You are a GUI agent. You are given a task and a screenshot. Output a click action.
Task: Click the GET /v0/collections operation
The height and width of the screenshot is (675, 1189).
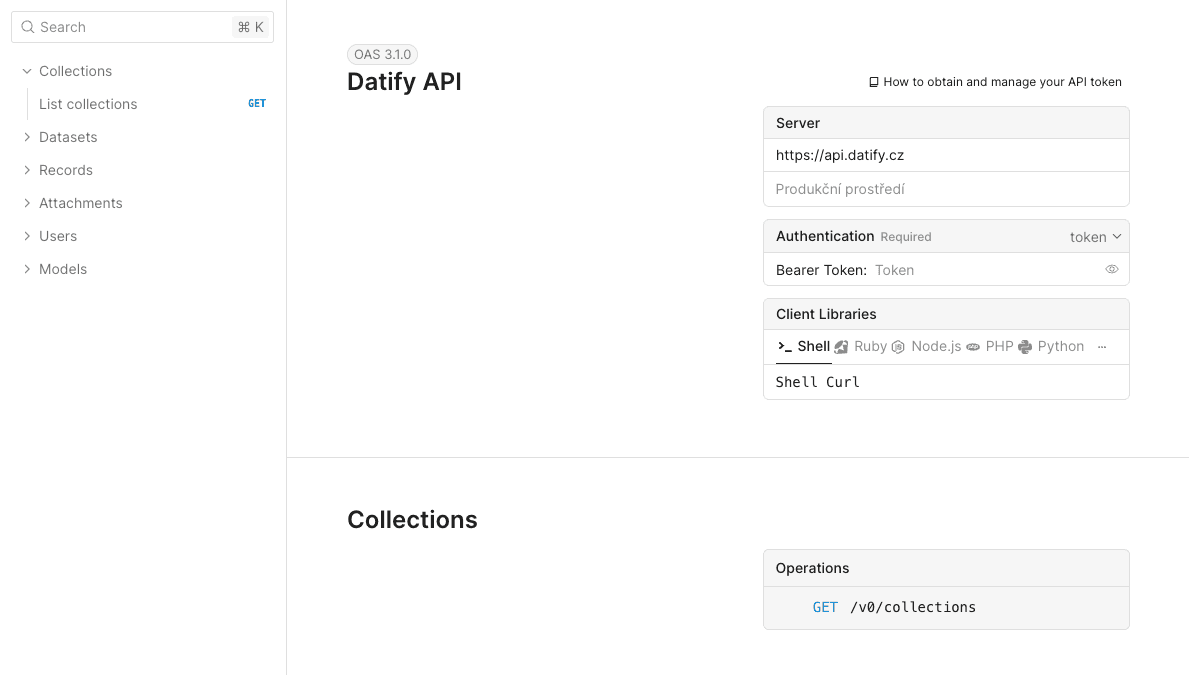click(x=895, y=607)
